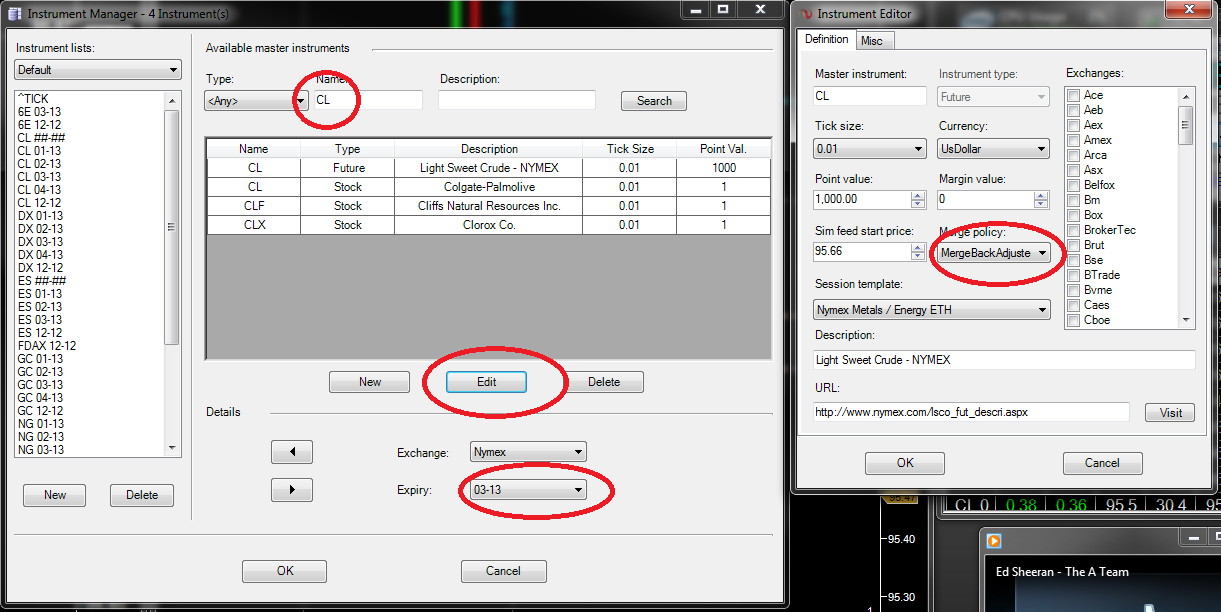Open the Session template dropdown
This screenshot has width=1221, height=612.
click(x=933, y=310)
